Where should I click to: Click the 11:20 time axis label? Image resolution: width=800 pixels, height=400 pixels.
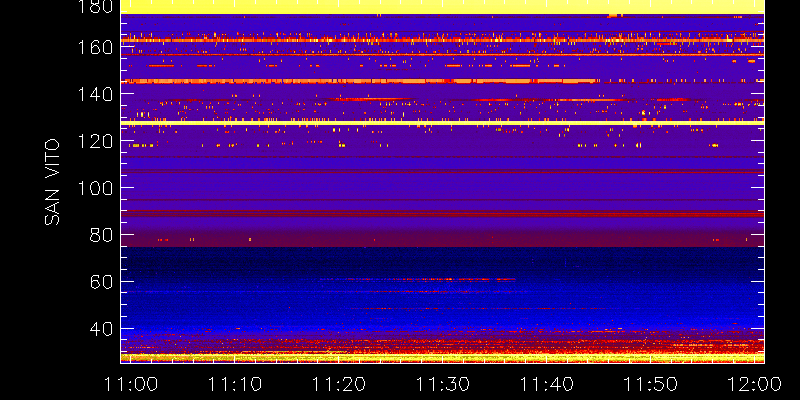click(339, 383)
